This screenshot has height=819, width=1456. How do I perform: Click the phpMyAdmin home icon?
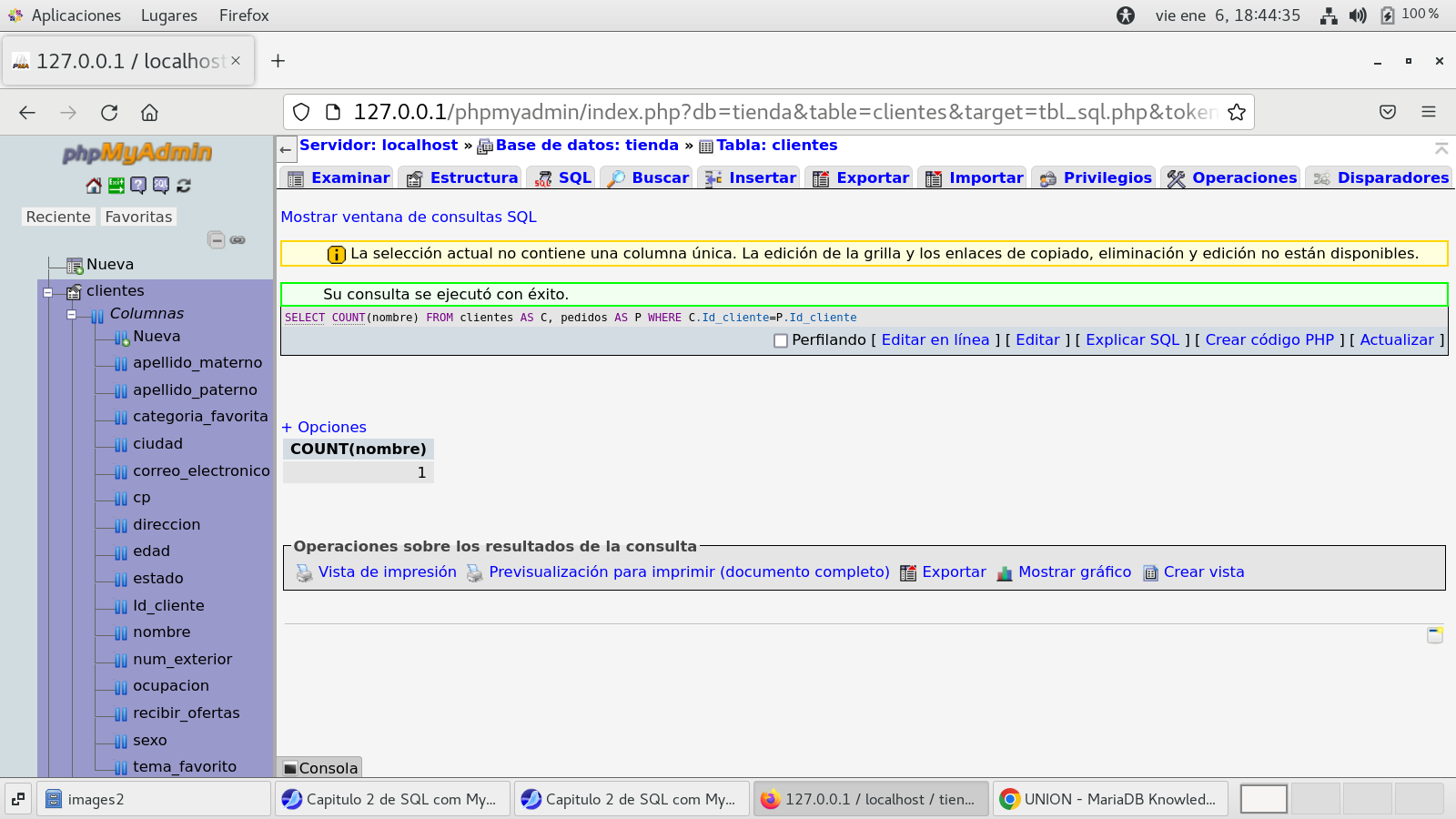pos(94,186)
